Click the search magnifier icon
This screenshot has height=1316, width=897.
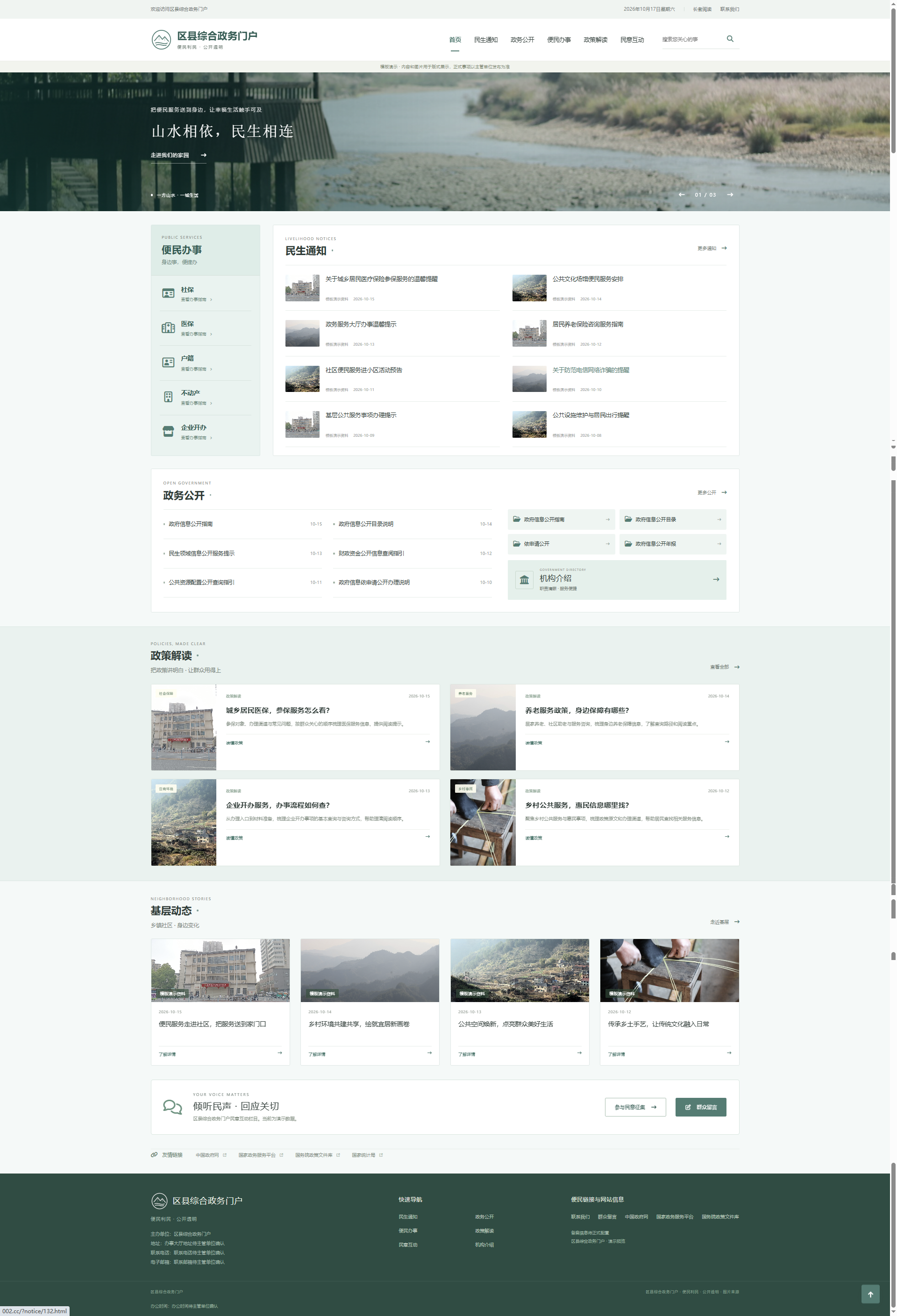click(730, 39)
